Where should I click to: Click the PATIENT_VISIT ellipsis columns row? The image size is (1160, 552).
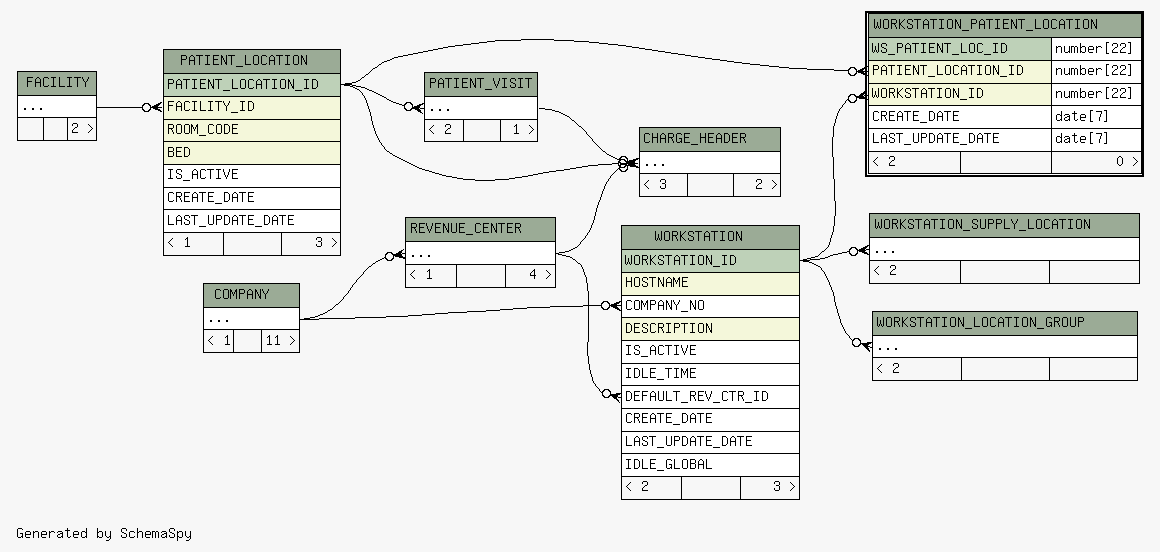481,108
